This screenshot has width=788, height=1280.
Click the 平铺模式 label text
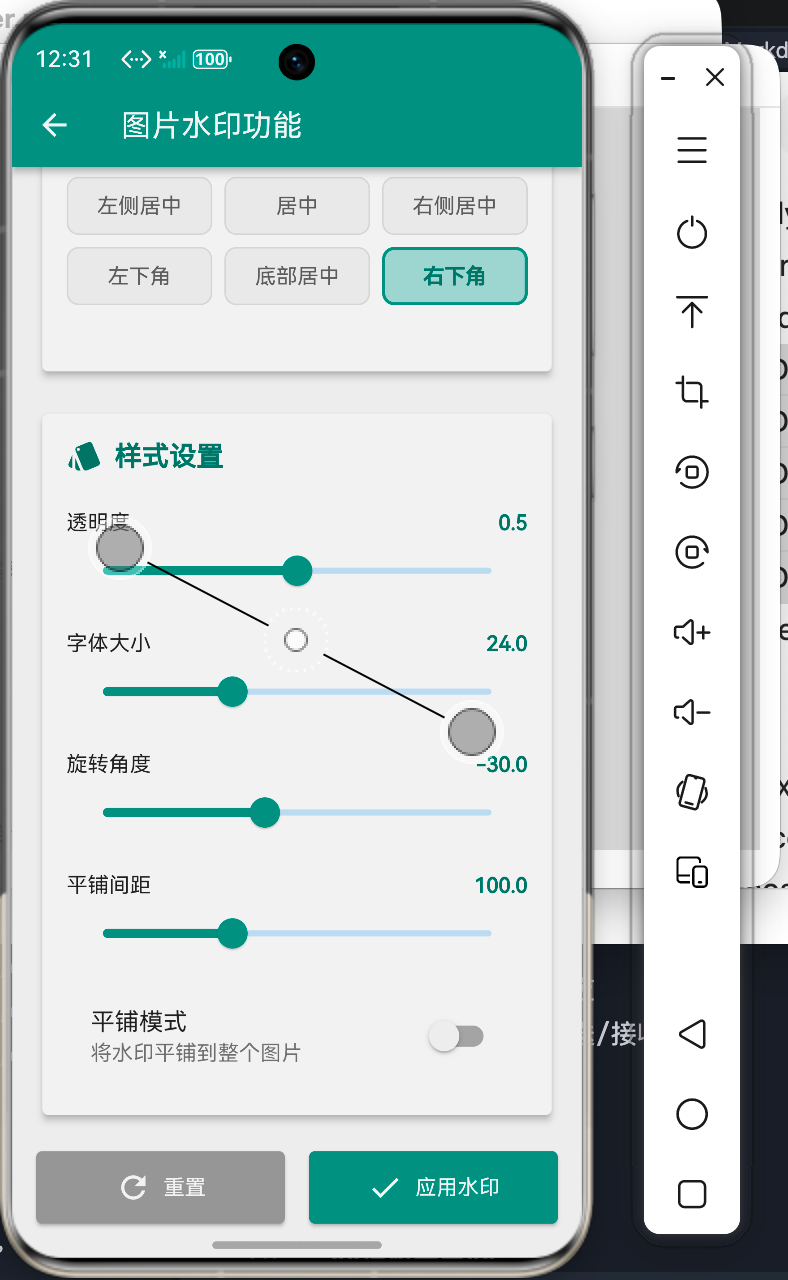[139, 1022]
